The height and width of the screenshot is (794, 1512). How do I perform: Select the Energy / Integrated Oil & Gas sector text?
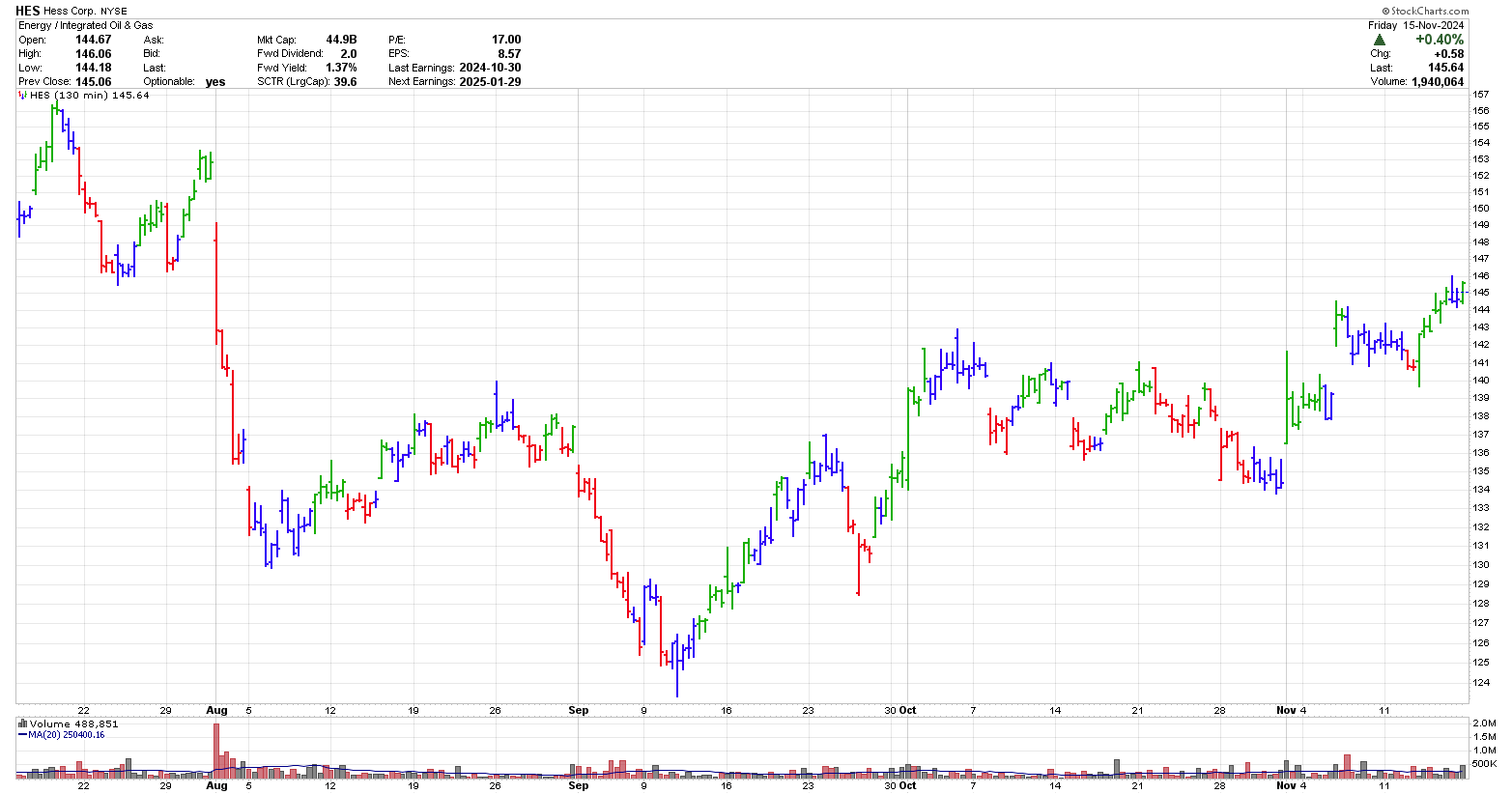point(86,25)
